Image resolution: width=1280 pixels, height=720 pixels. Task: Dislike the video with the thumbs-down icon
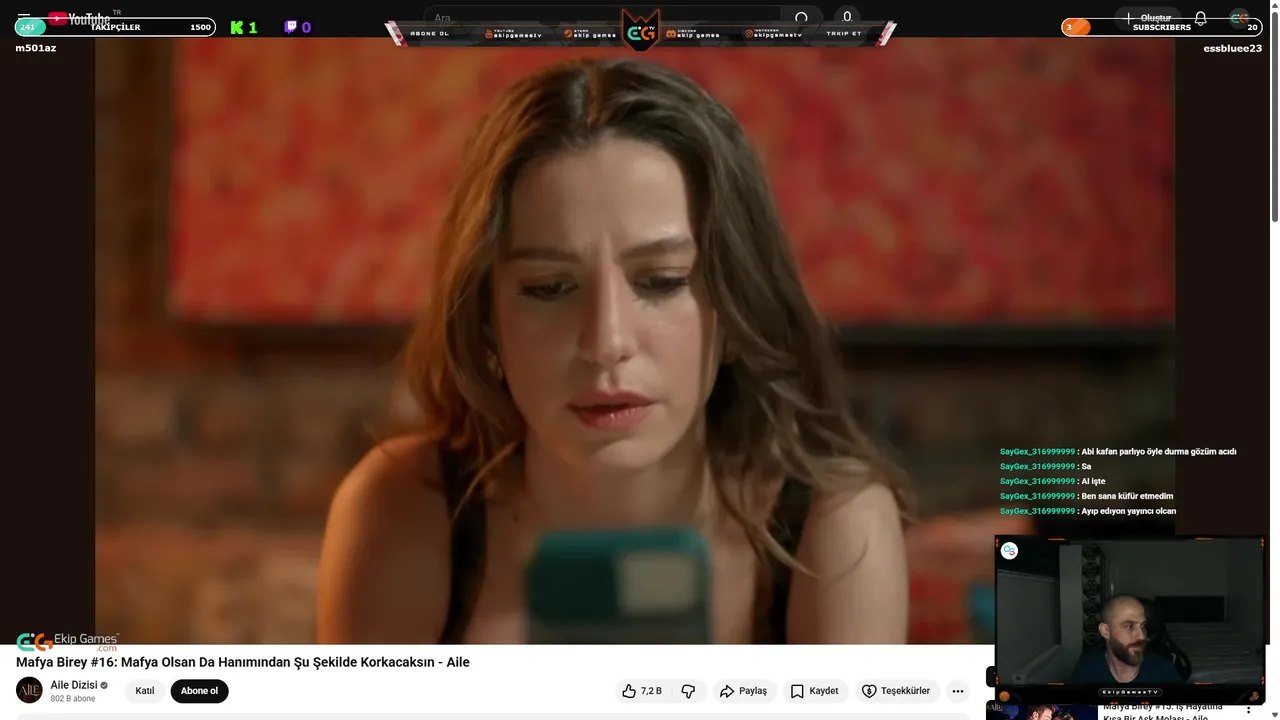[x=688, y=691]
